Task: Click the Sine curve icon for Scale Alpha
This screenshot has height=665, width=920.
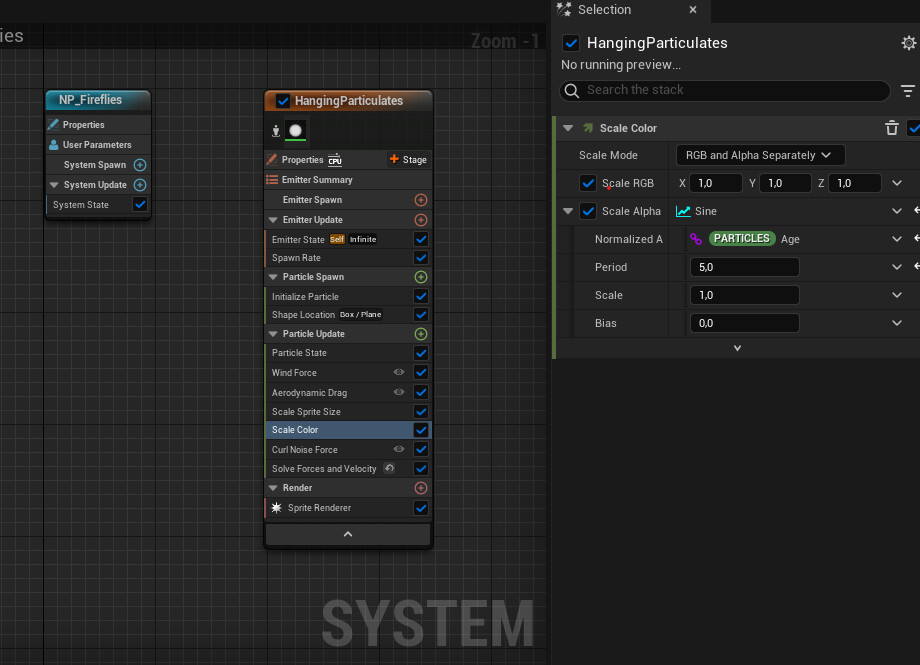Action: pyautogui.click(x=683, y=211)
